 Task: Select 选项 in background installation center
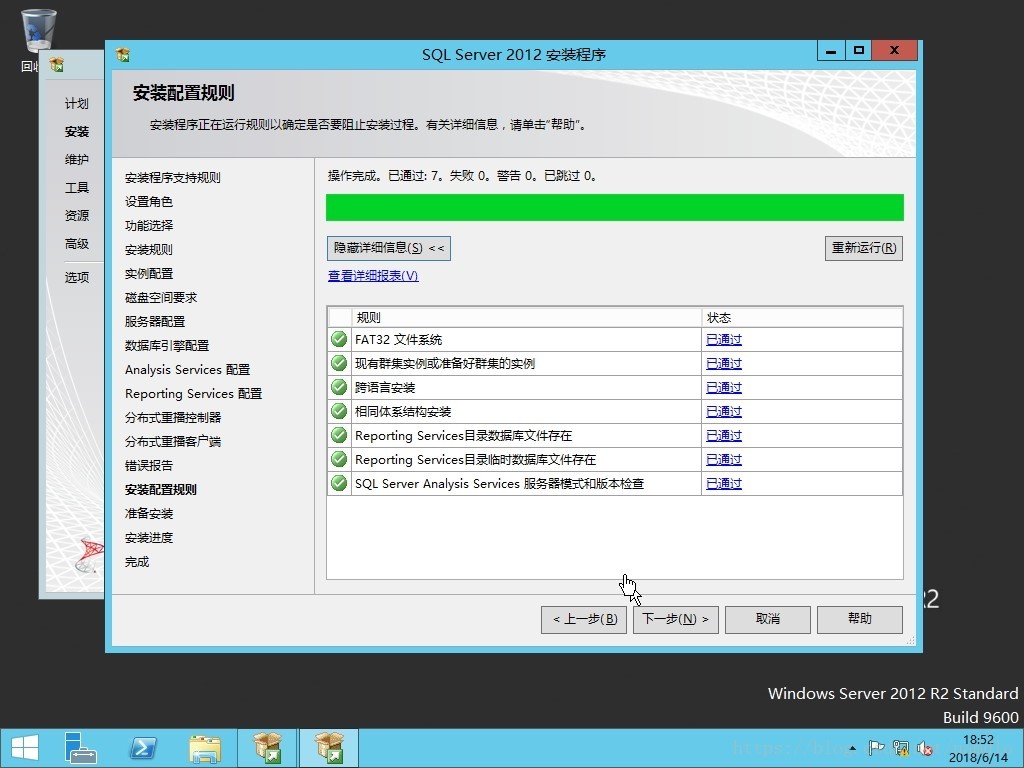tap(76, 278)
